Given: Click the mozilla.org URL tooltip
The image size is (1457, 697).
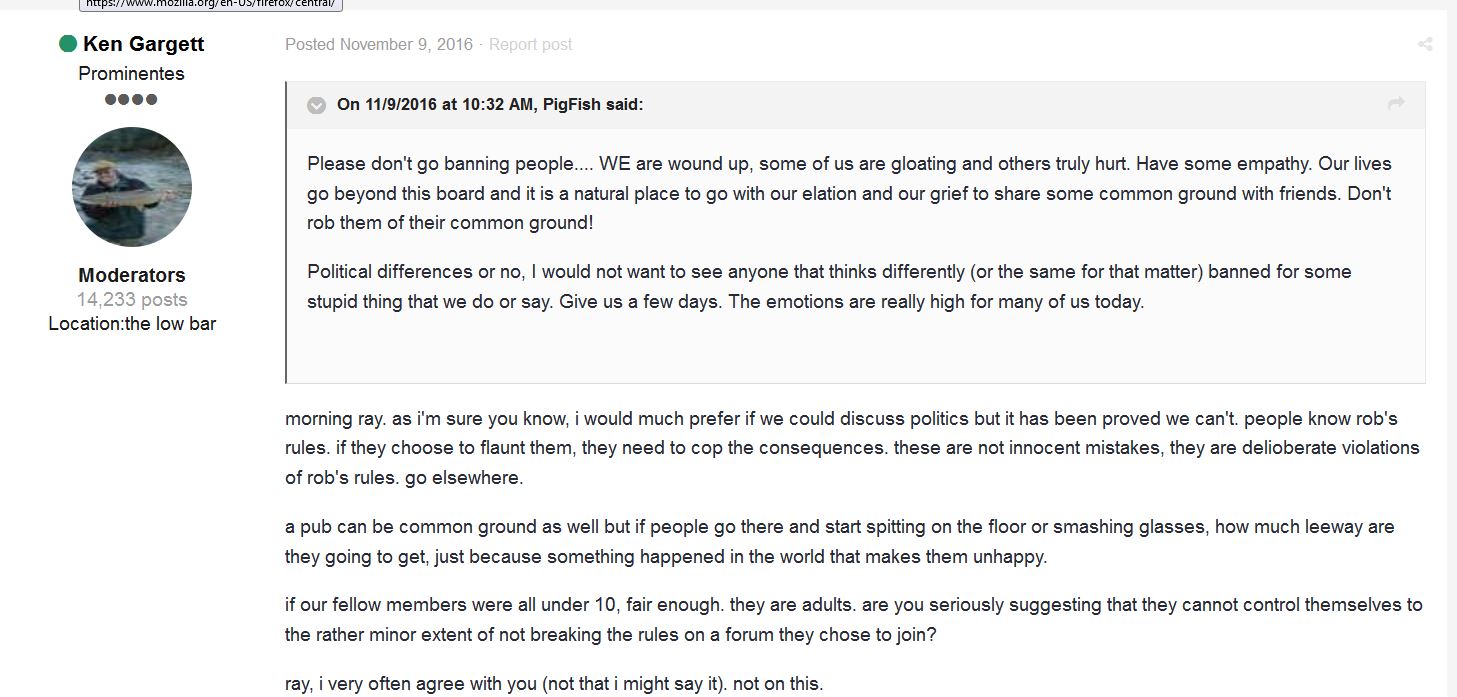Looking at the screenshot, I should click(x=211, y=4).
